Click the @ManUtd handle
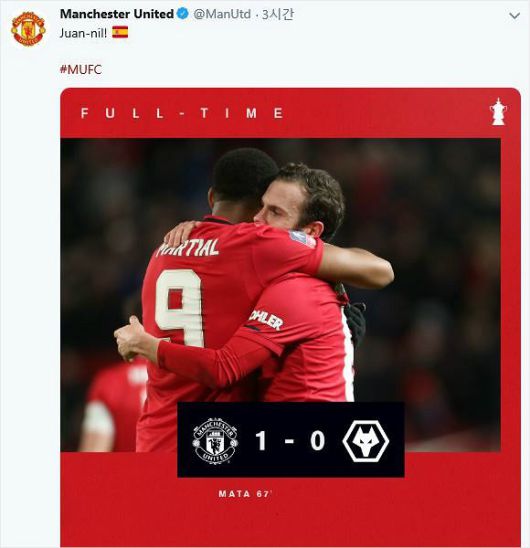This screenshot has height=548, width=530. coord(222,14)
